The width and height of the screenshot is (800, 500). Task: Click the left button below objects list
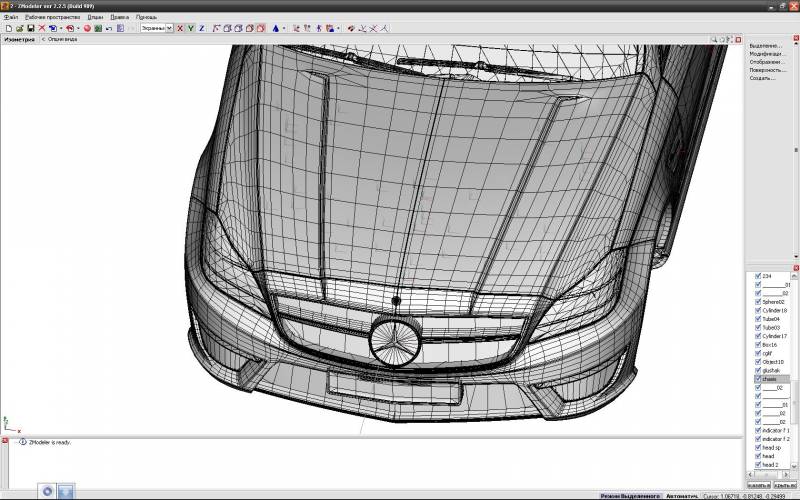(x=759, y=485)
